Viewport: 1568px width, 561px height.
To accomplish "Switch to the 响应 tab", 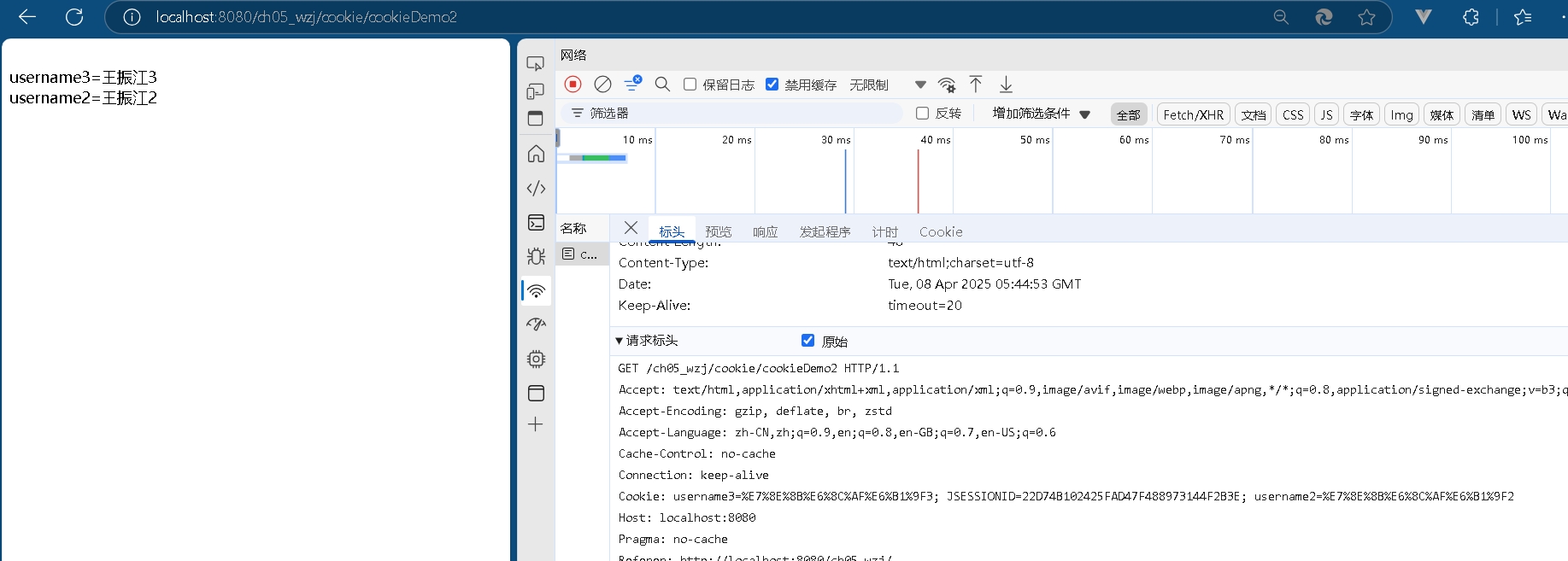I will [x=765, y=231].
